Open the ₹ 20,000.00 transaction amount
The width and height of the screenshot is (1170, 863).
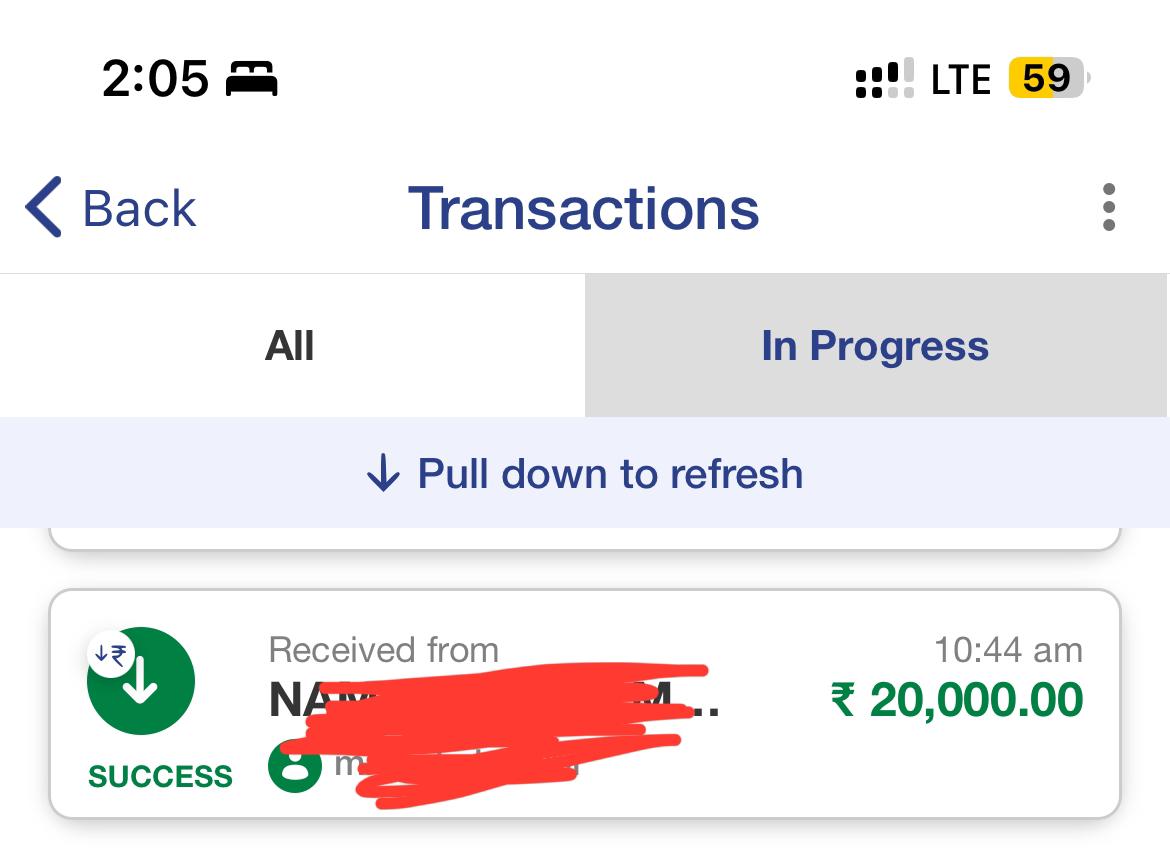(x=957, y=700)
